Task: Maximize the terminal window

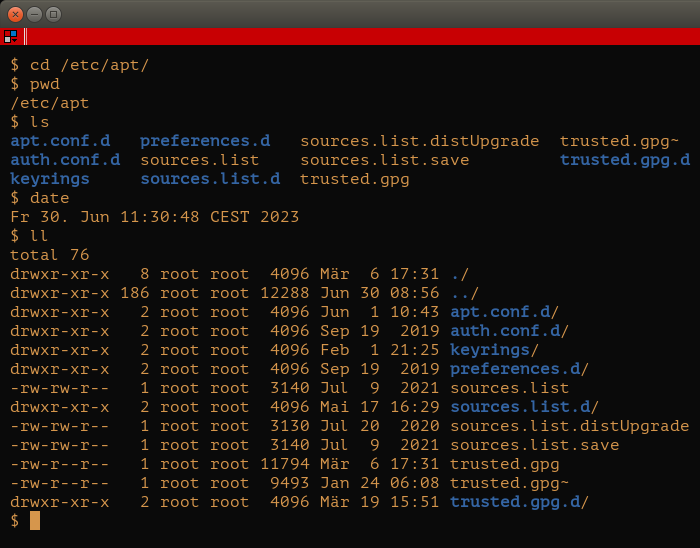Action: (x=54, y=14)
